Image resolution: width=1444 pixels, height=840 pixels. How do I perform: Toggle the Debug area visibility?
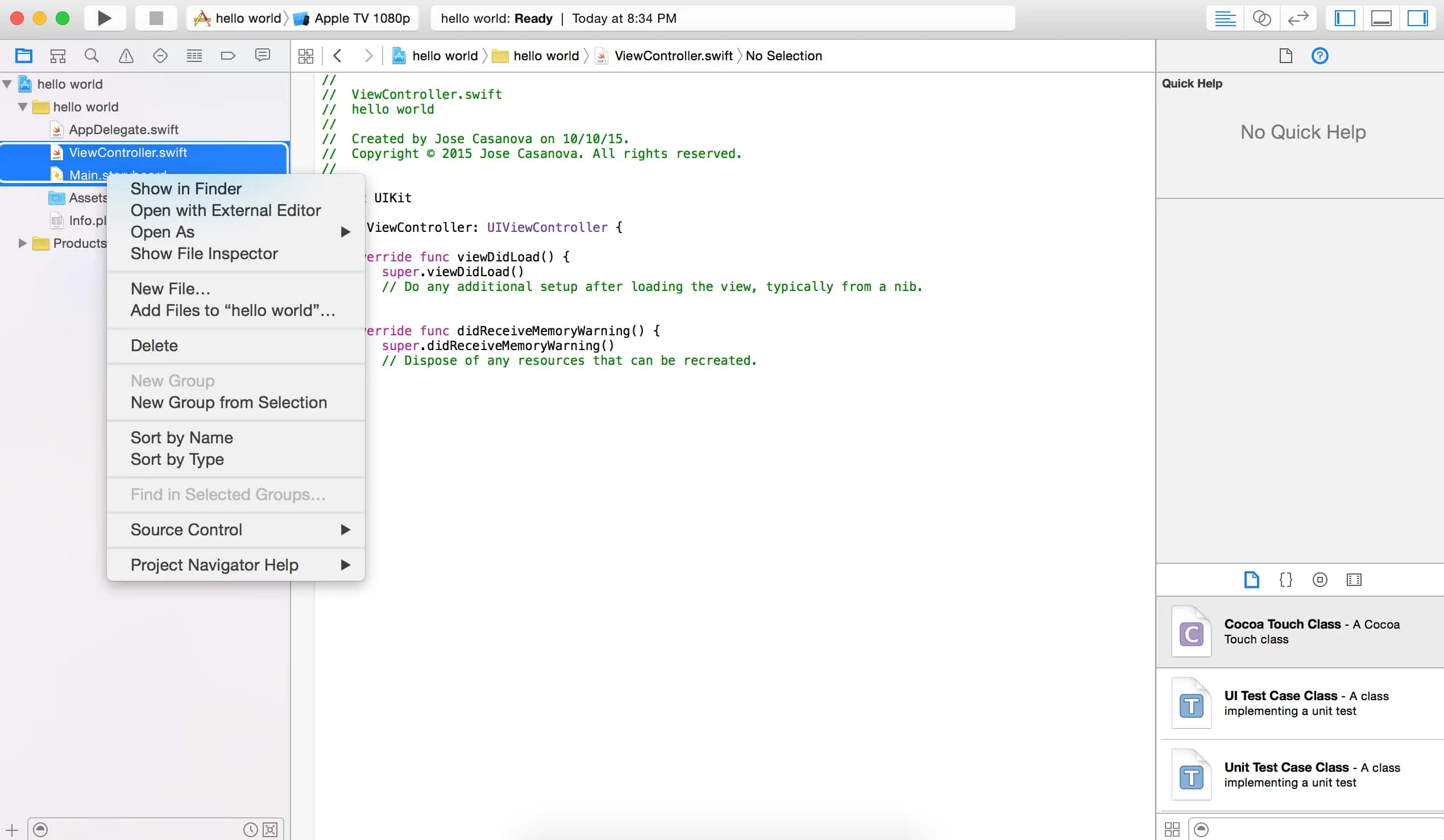(x=1381, y=18)
